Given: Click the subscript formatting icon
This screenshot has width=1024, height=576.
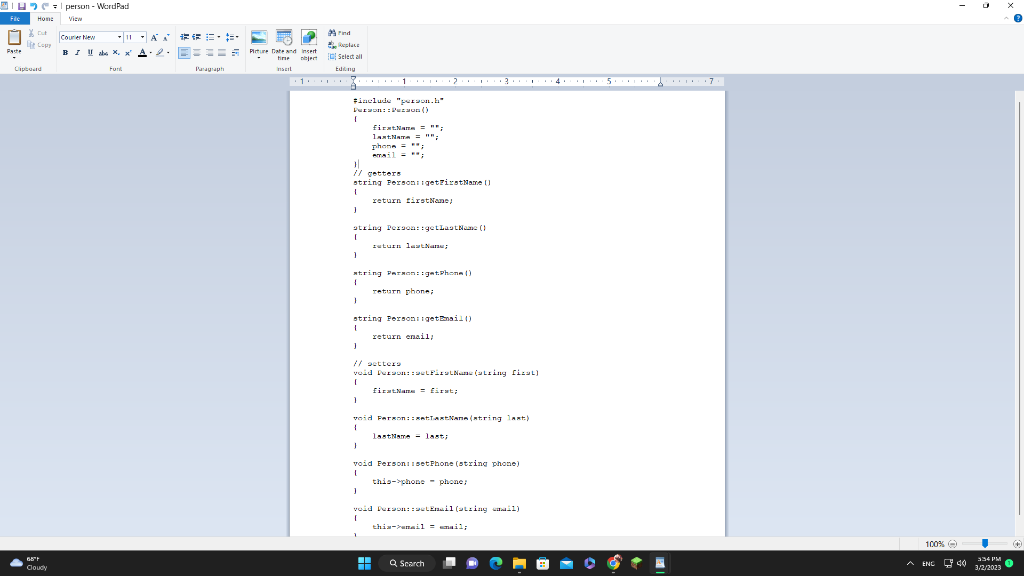Looking at the screenshot, I should pyautogui.click(x=114, y=52).
